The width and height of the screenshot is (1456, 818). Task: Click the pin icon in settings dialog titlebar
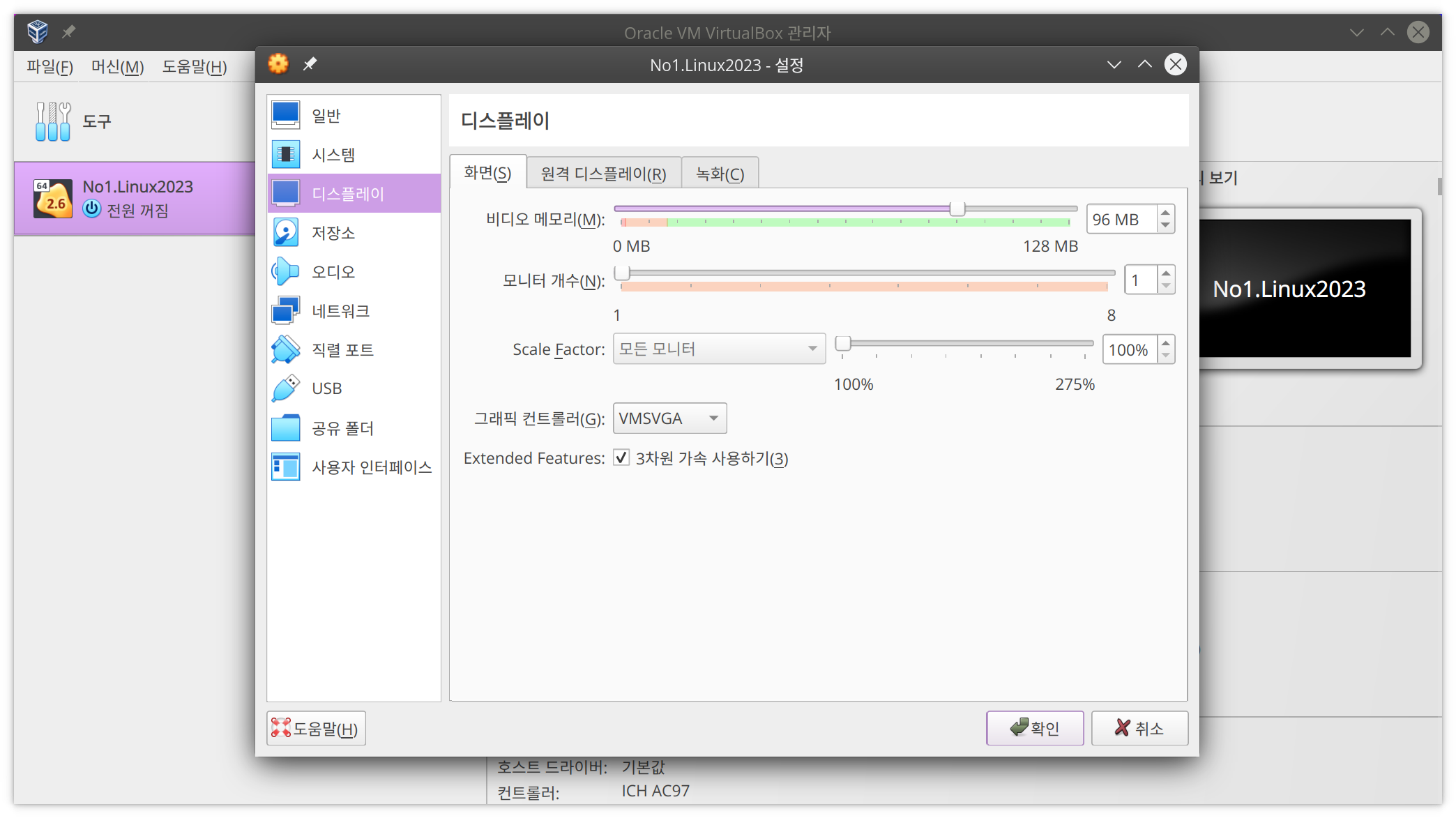click(x=310, y=64)
